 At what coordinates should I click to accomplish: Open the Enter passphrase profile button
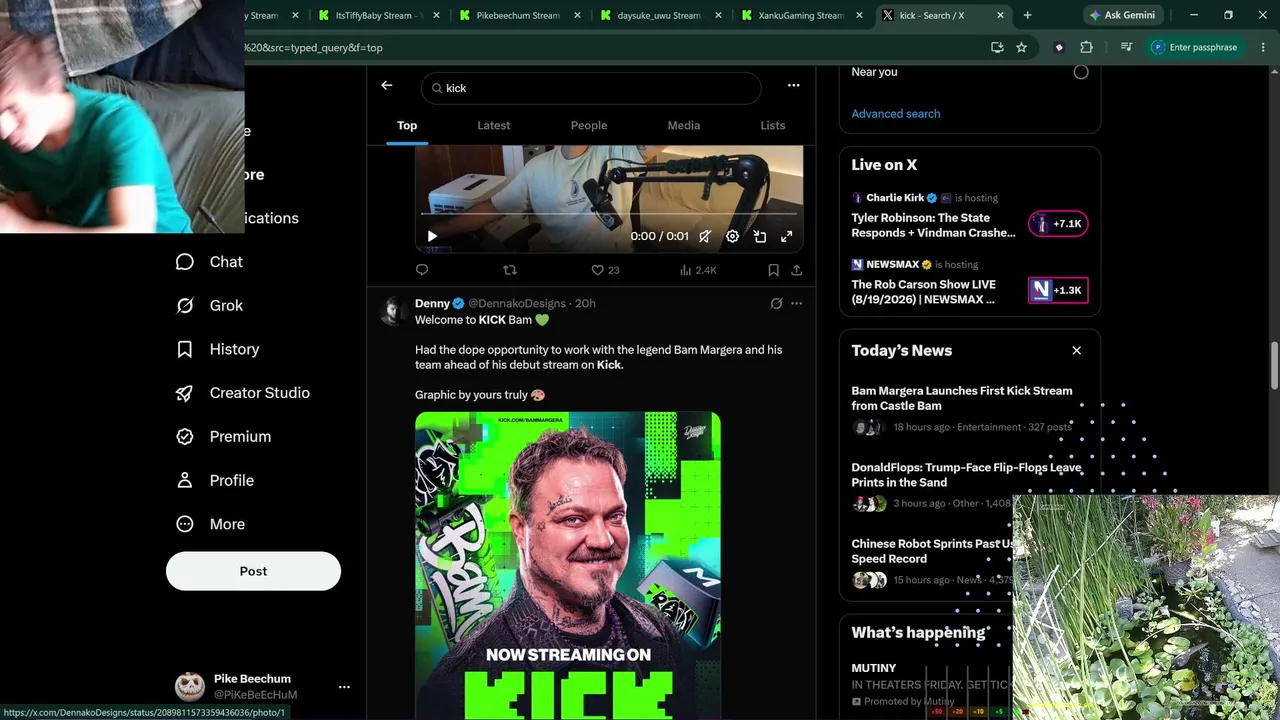tap(1195, 47)
